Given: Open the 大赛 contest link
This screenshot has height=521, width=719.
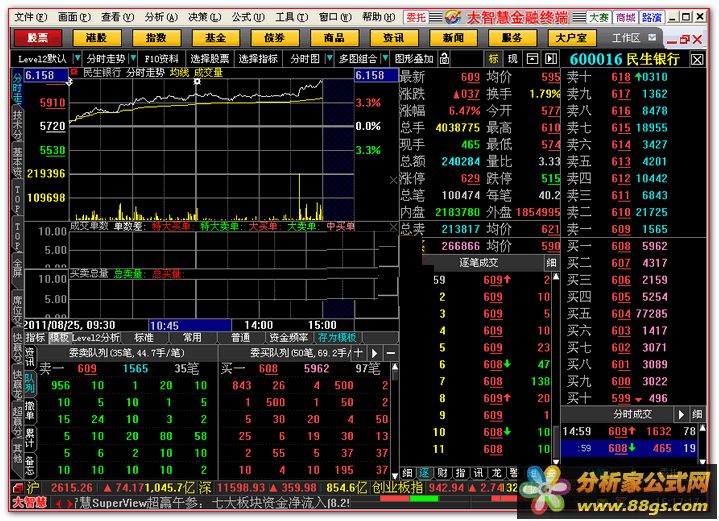Looking at the screenshot, I should (x=599, y=17).
